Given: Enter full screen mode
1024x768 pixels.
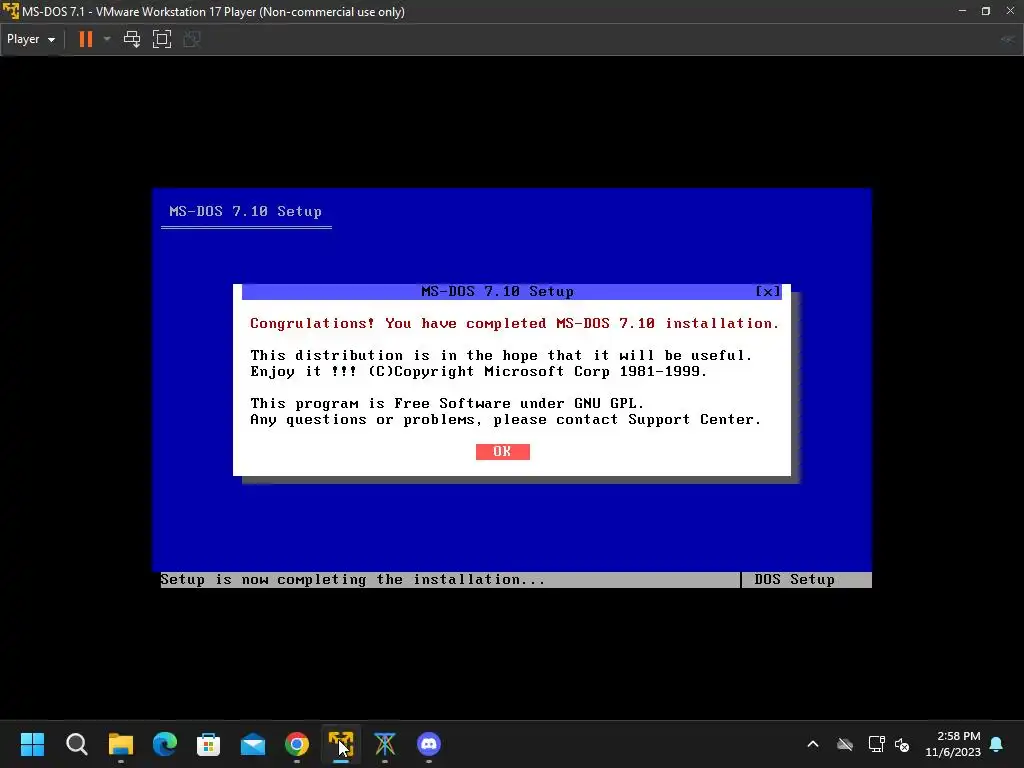Looking at the screenshot, I should [x=162, y=39].
